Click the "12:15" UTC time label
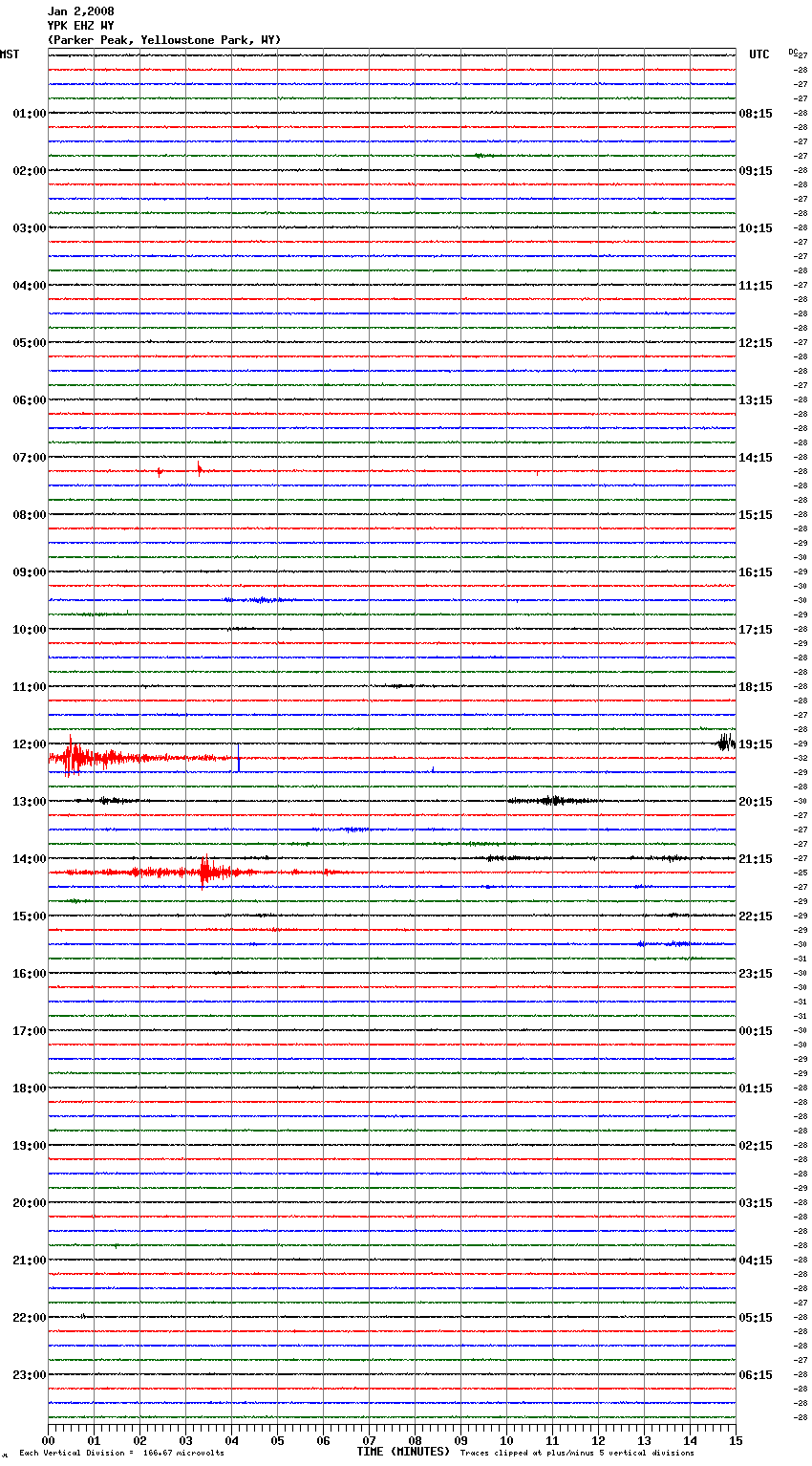Viewport: 812px width, 1466px height. 756,343
